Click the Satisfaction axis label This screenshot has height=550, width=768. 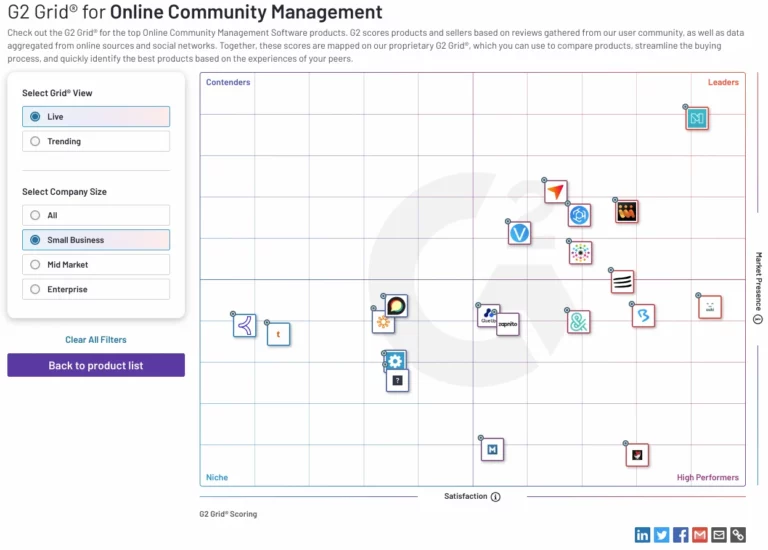[x=465, y=496]
